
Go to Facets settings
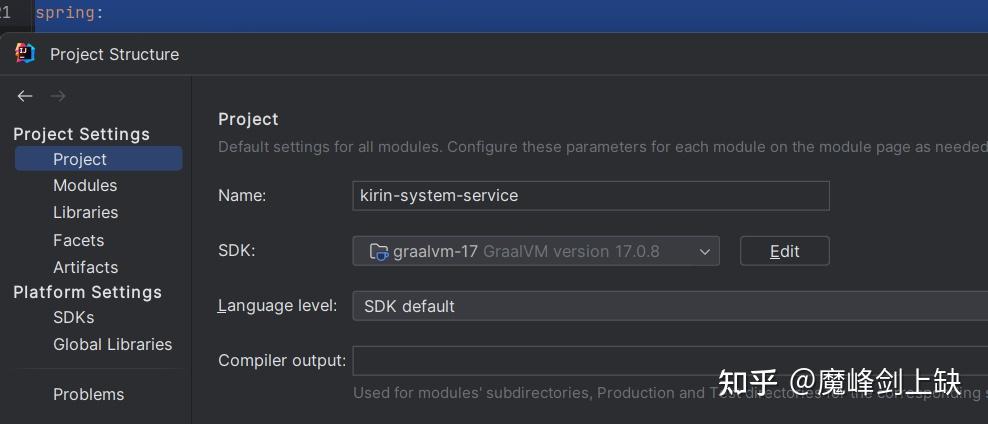pyautogui.click(x=78, y=240)
